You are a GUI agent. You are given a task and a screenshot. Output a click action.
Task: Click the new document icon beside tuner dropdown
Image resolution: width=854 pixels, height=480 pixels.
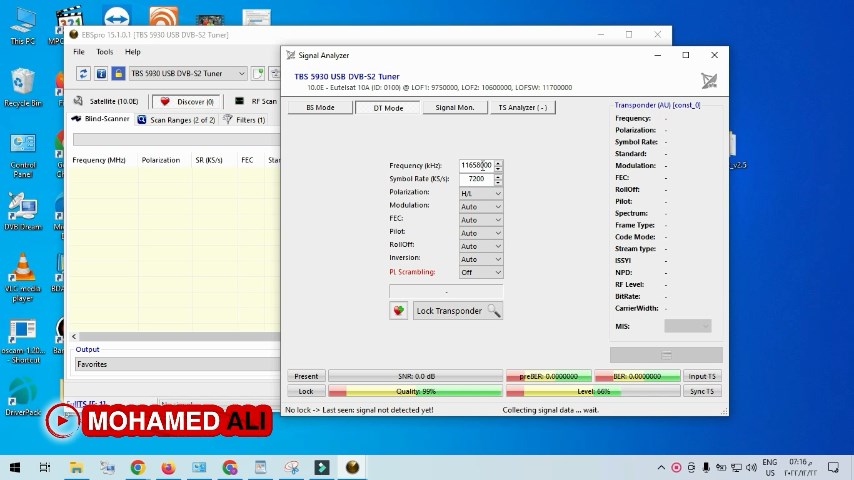pos(258,74)
